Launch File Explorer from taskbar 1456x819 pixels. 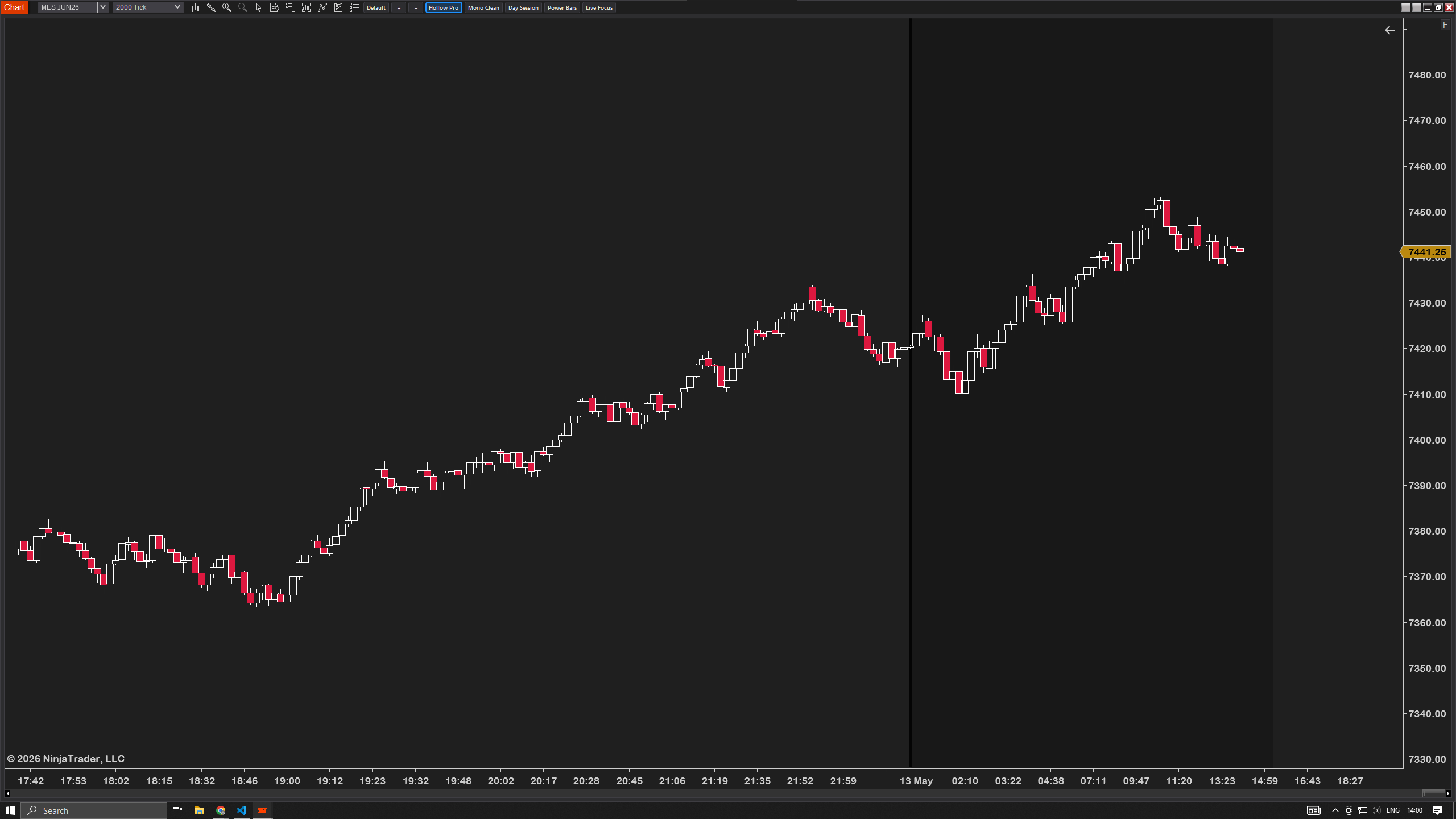tap(200, 810)
